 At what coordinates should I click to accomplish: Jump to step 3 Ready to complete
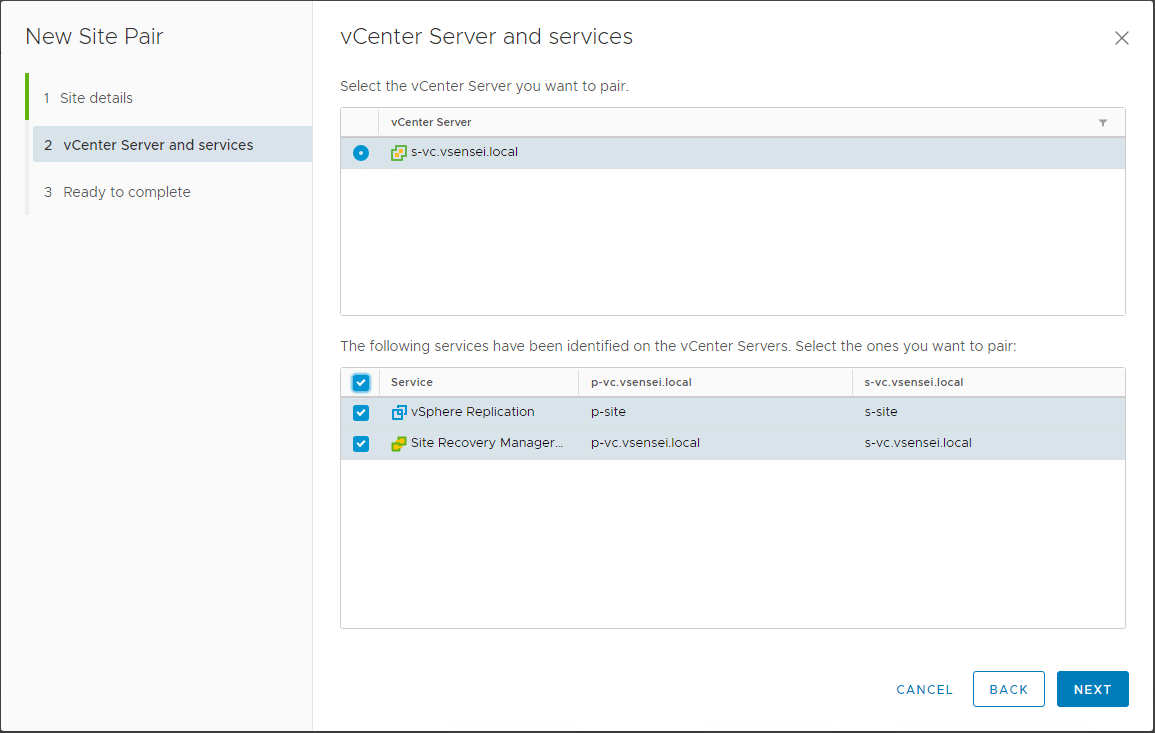tap(126, 192)
